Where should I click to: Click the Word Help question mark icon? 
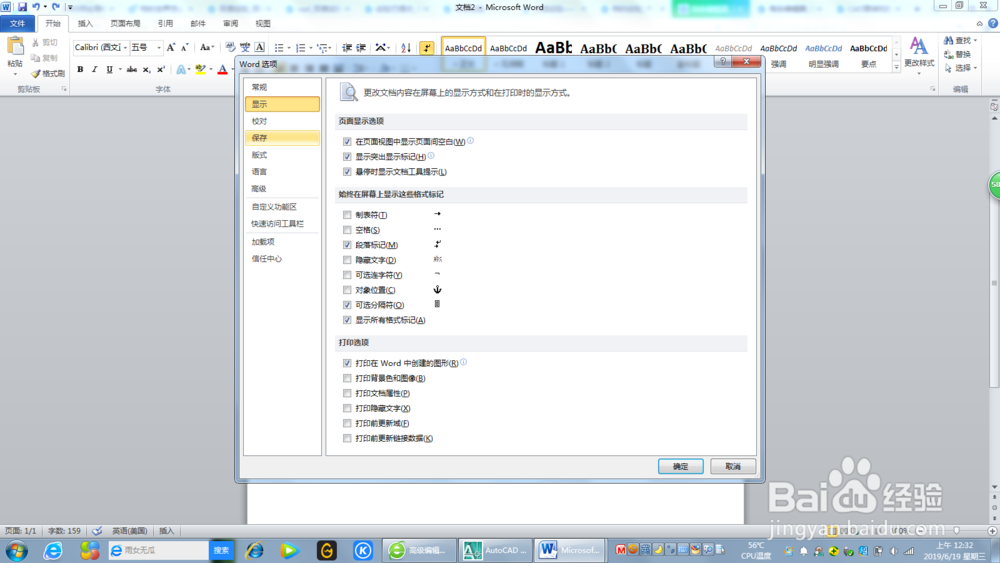(x=992, y=24)
